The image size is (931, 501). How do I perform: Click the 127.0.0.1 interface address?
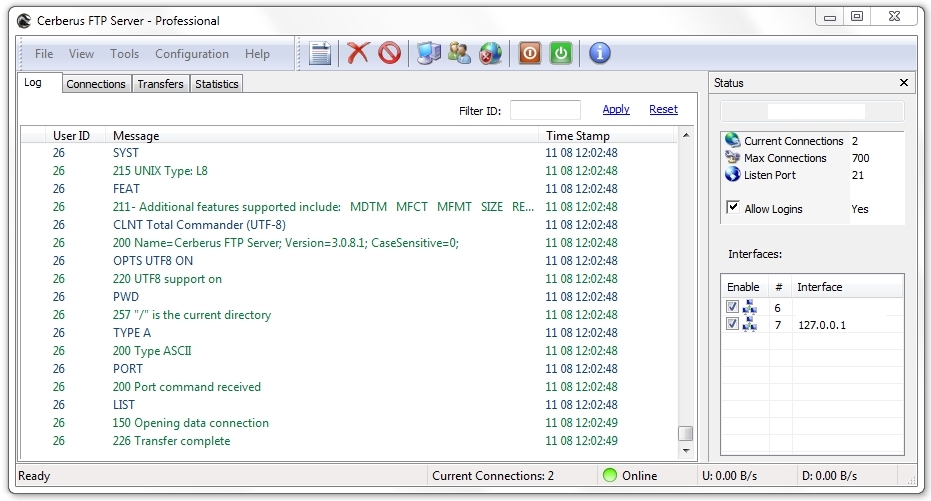(822, 325)
